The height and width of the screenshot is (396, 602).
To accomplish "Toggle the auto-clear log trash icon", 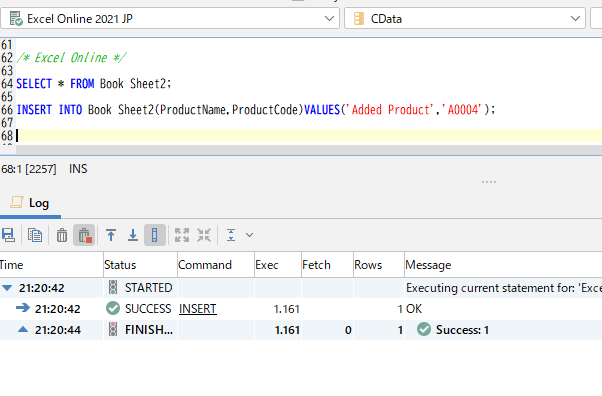I will tap(84, 235).
